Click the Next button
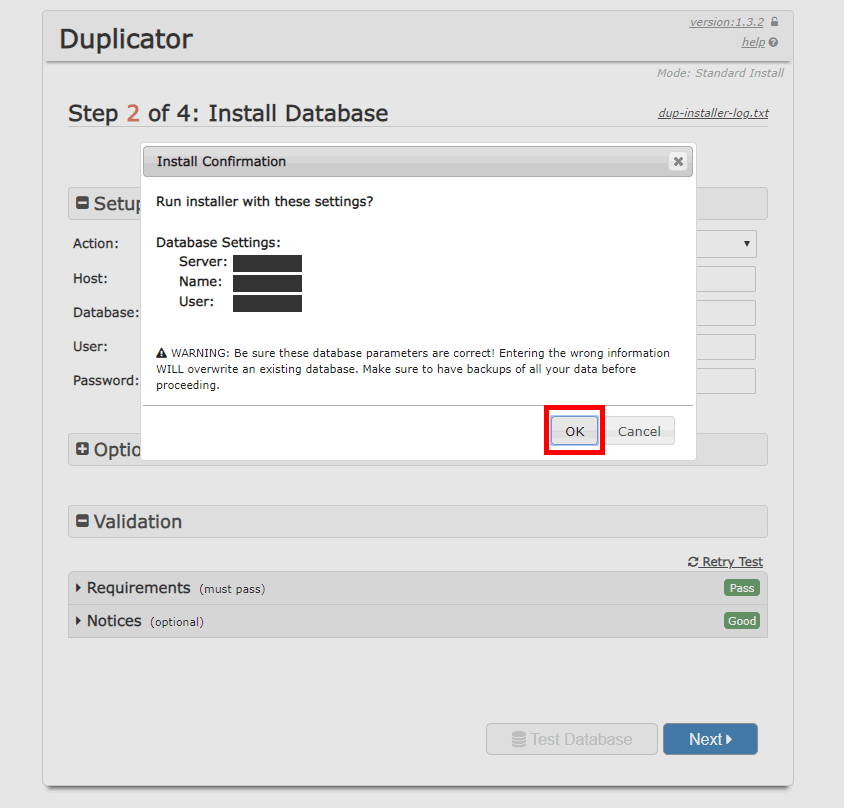 [710, 739]
